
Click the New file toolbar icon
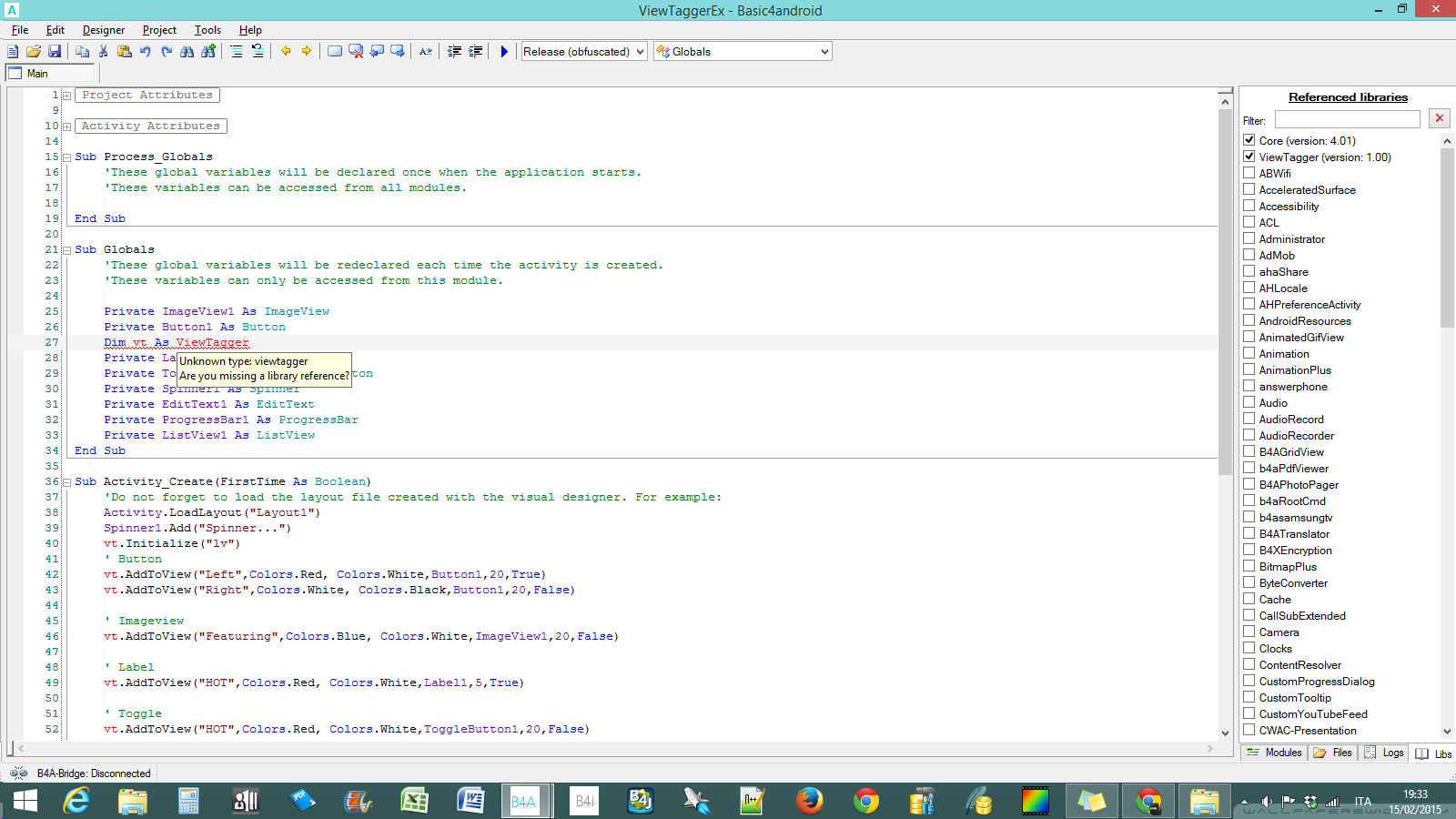click(x=13, y=52)
